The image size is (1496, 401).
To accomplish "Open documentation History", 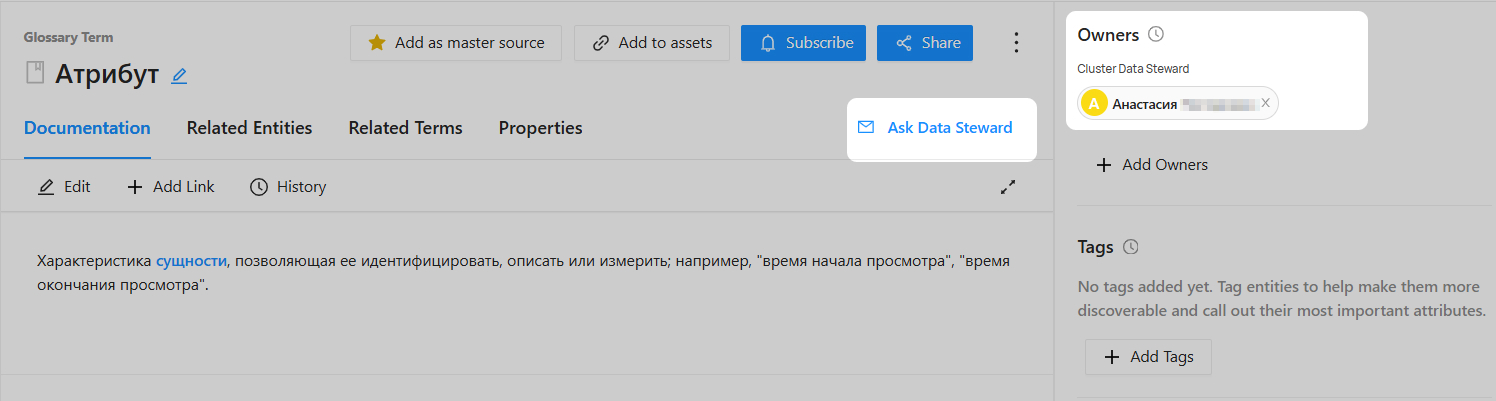I will [288, 187].
